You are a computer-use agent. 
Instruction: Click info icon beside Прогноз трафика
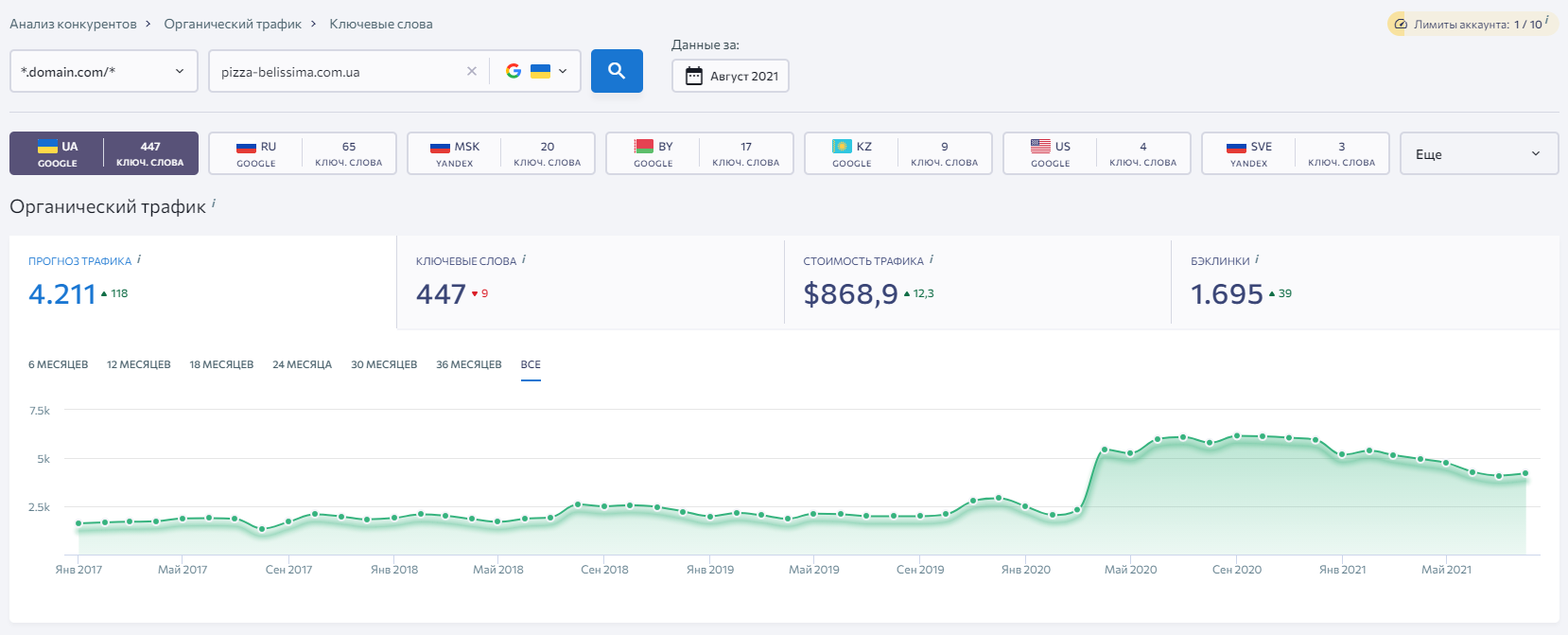139,259
